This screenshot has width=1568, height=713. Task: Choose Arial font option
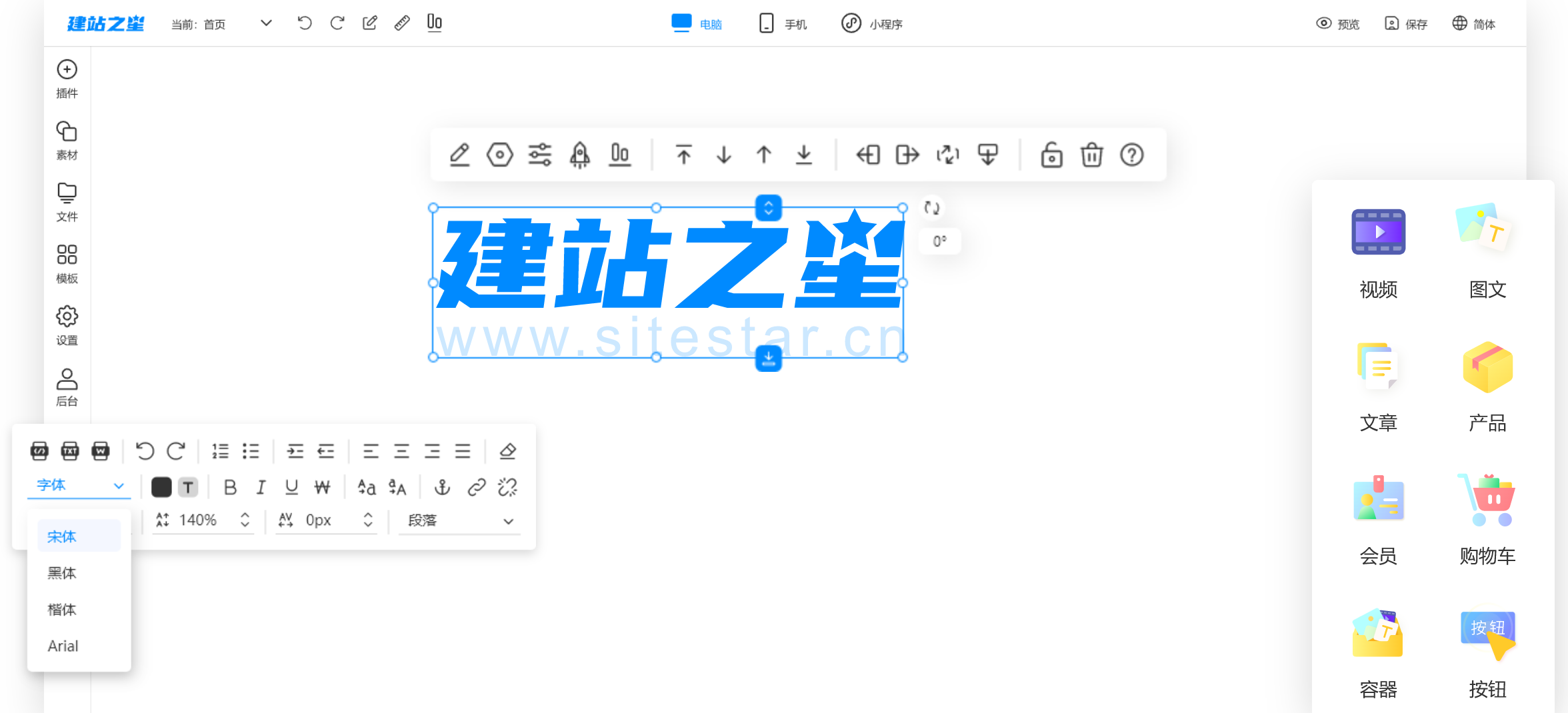[x=63, y=646]
